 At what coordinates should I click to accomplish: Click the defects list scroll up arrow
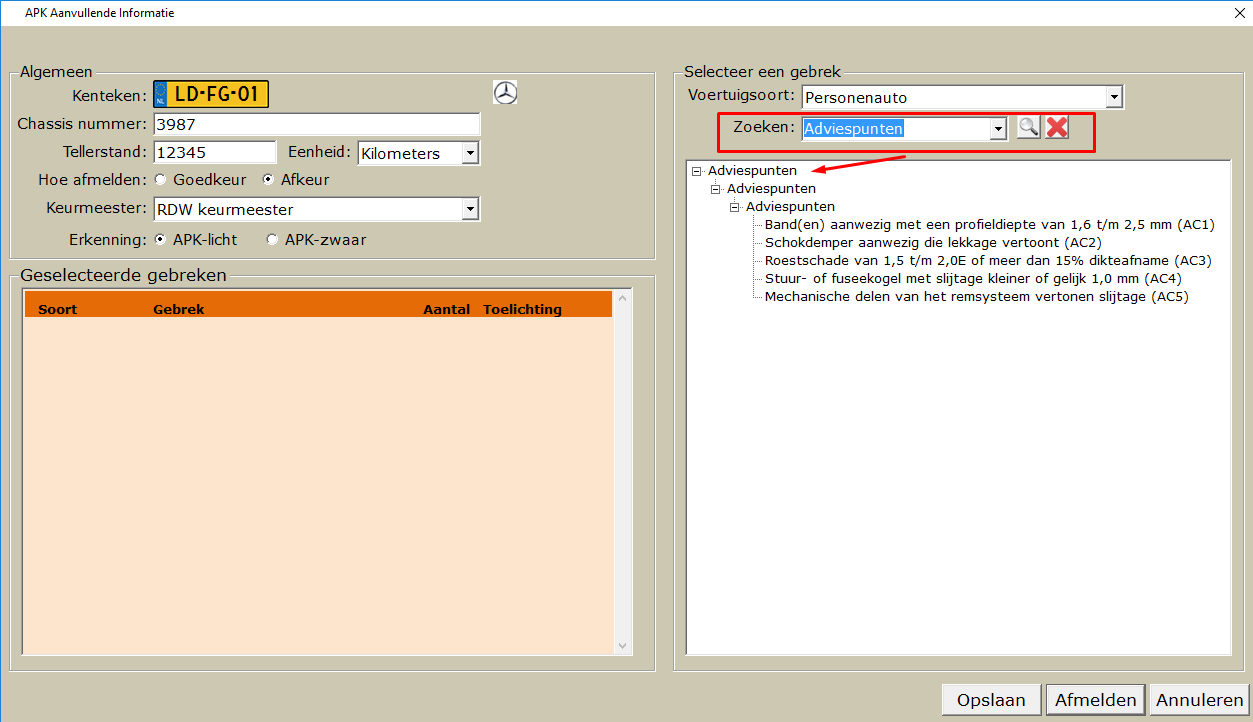[624, 298]
